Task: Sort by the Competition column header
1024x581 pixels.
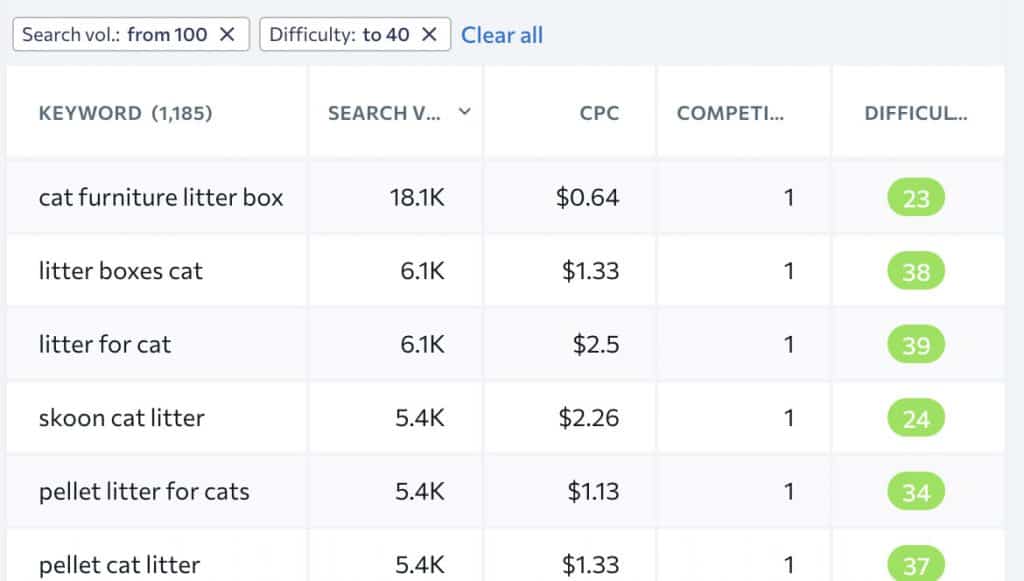Action: coord(730,113)
